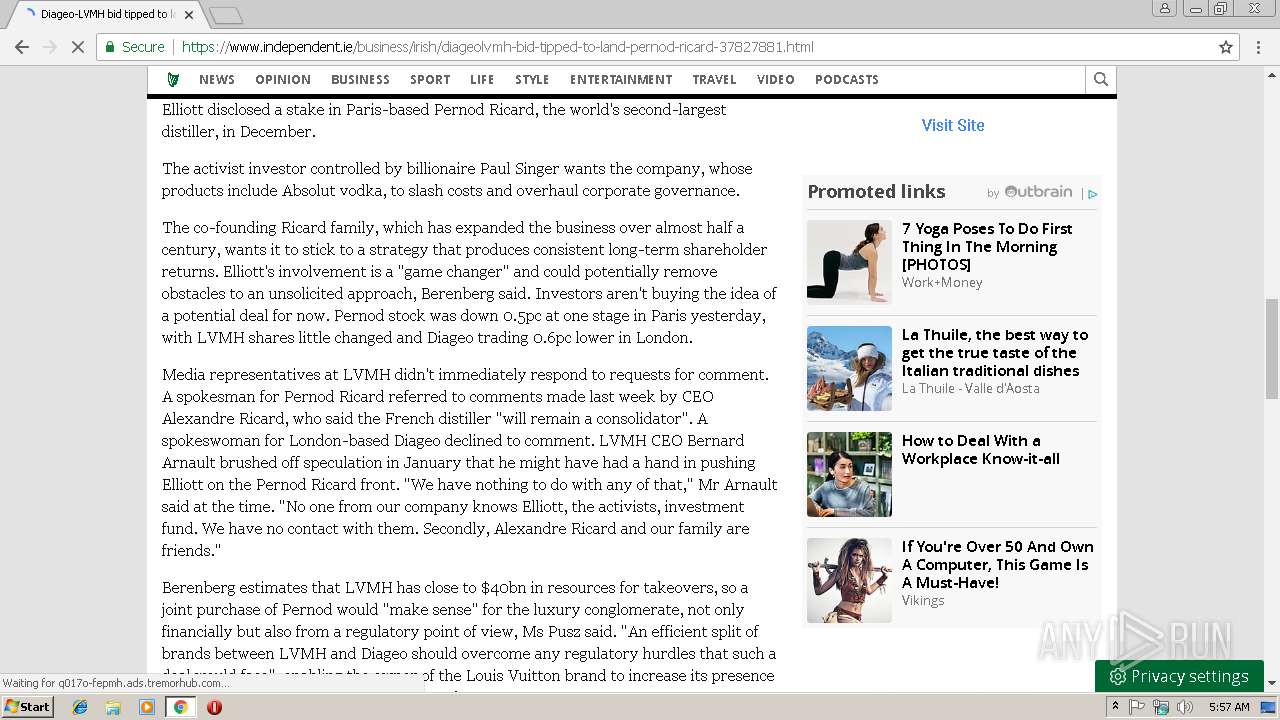This screenshot has width=1280, height=720.
Task: Click the Outbrain logo link
Action: [1038, 192]
